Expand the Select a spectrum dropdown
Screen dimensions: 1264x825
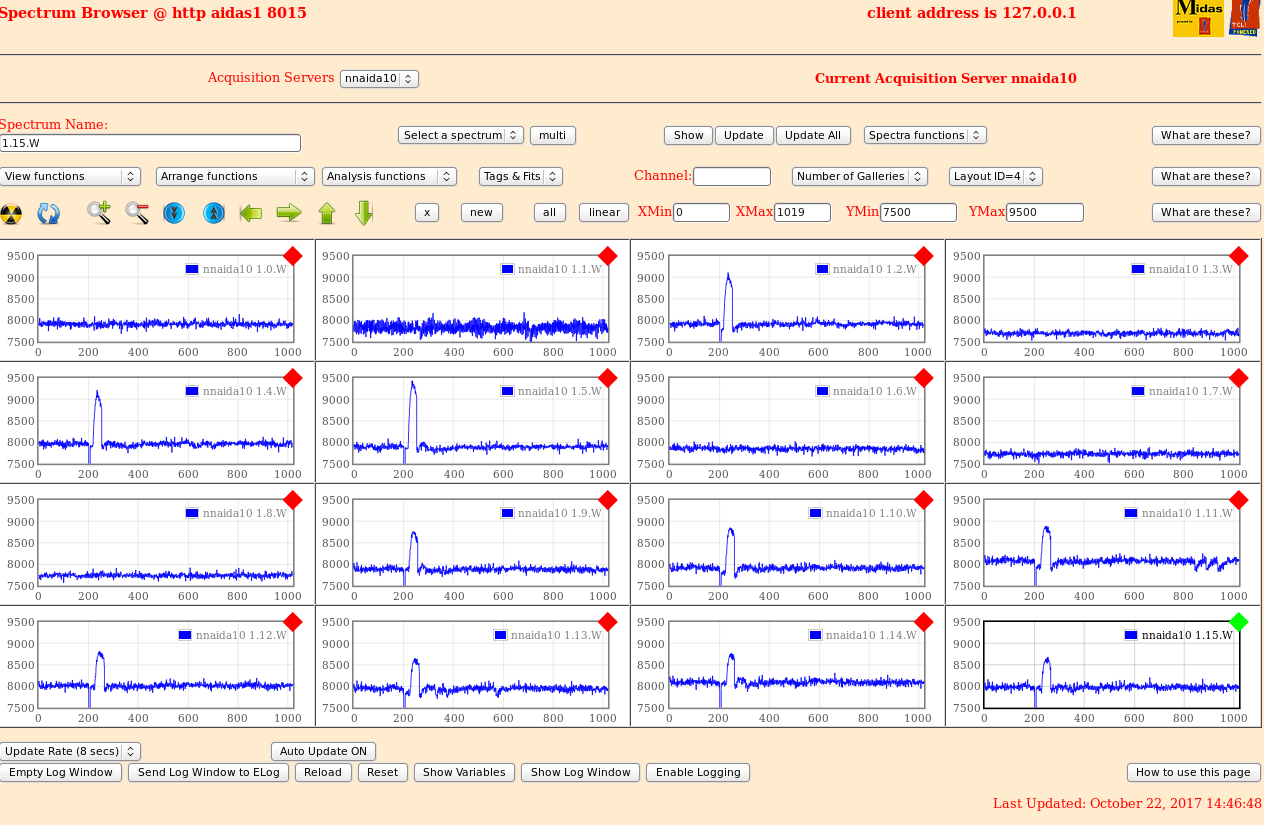coord(460,135)
